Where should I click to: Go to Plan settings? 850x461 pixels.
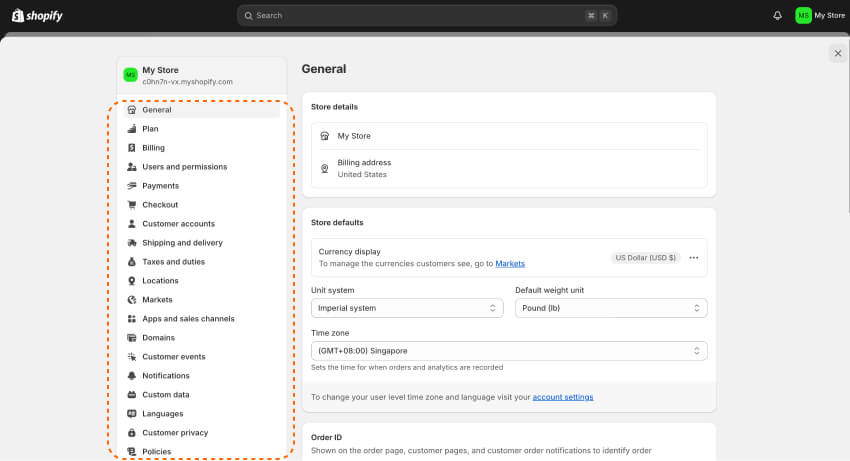(202, 129)
